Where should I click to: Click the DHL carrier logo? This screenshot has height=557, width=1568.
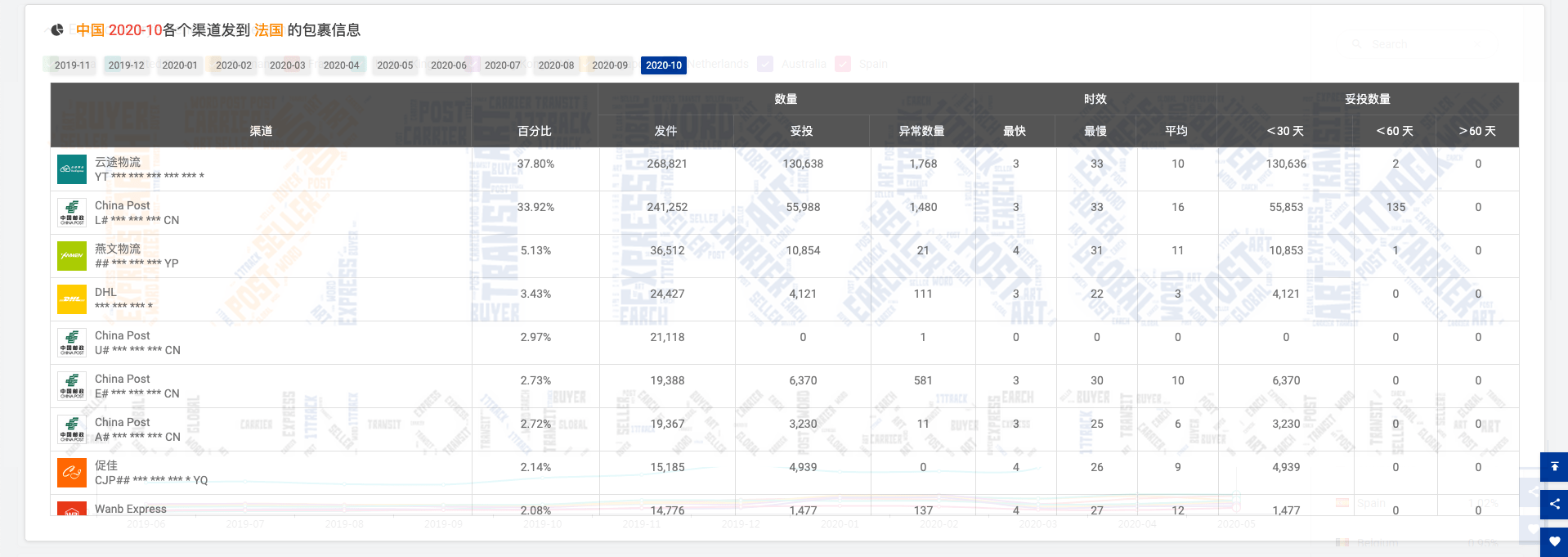pyautogui.click(x=72, y=299)
